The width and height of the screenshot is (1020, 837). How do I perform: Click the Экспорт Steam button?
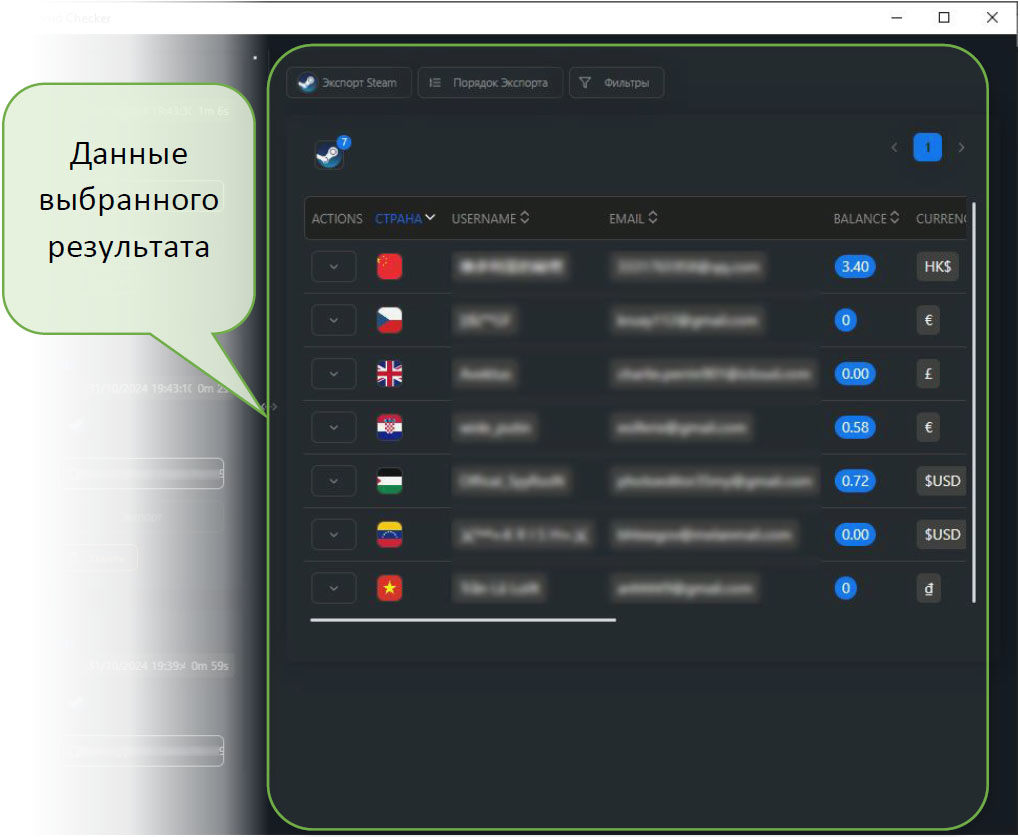click(347, 83)
